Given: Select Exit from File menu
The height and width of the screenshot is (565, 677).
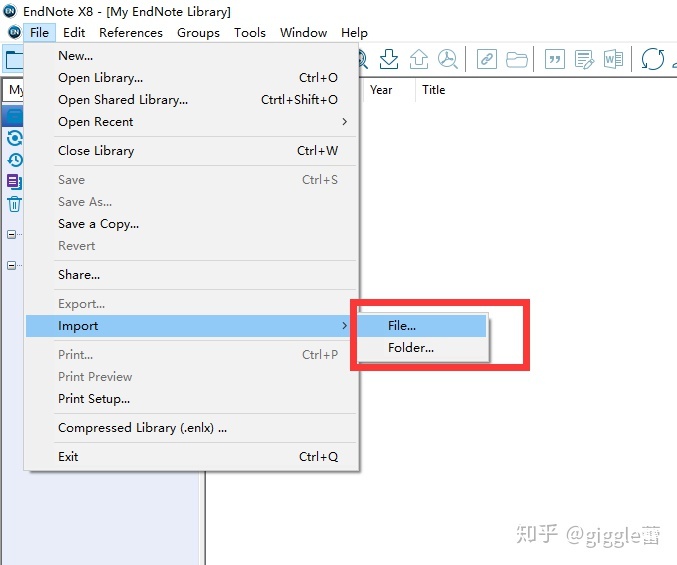Looking at the screenshot, I should (x=192, y=457).
